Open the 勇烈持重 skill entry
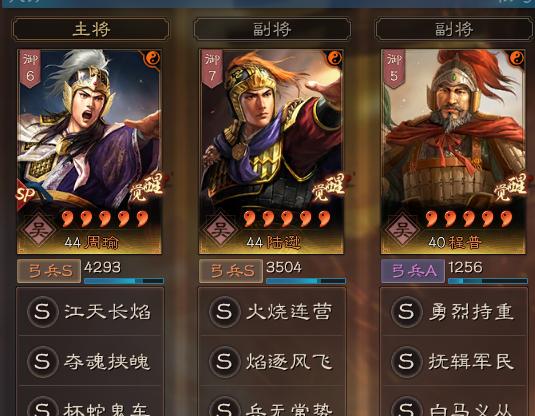Image resolution: width=535 pixels, height=416 pixels. tap(454, 312)
